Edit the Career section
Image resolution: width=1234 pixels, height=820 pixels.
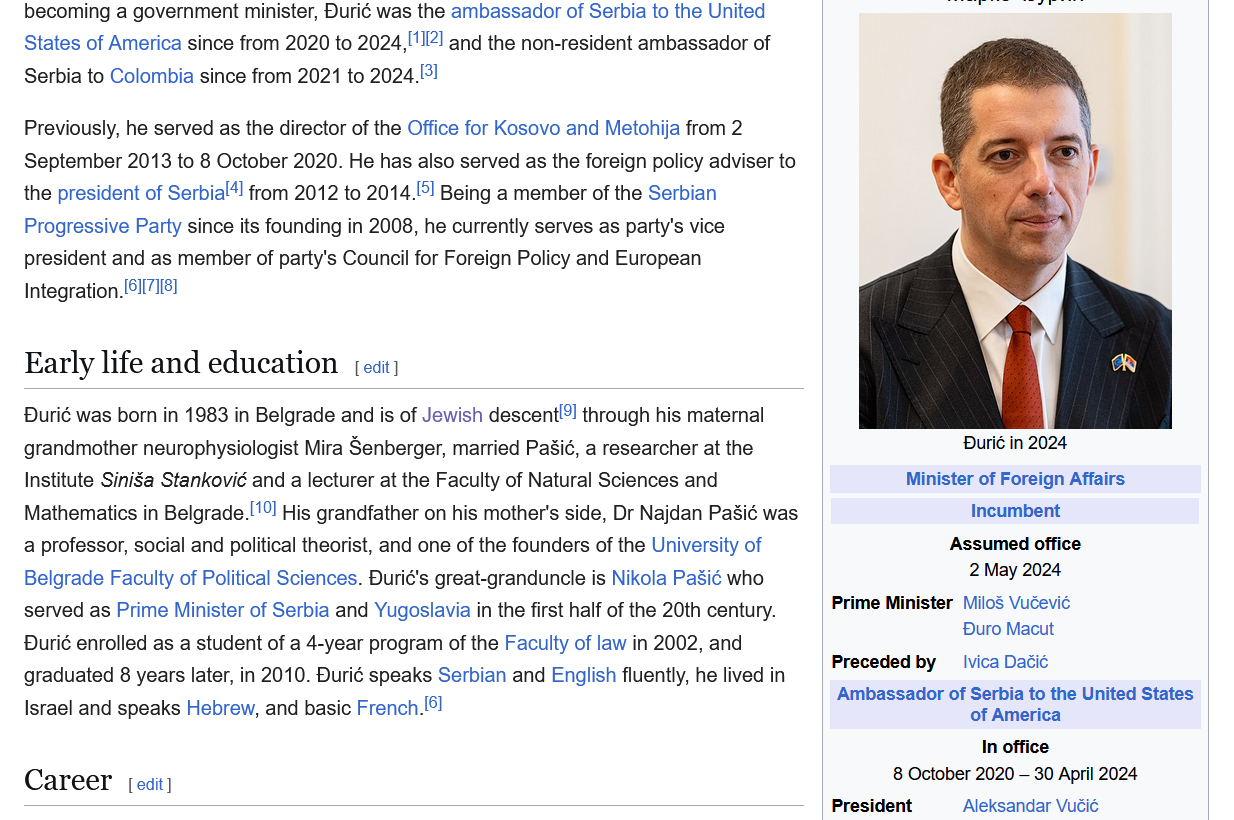pyautogui.click(x=150, y=785)
